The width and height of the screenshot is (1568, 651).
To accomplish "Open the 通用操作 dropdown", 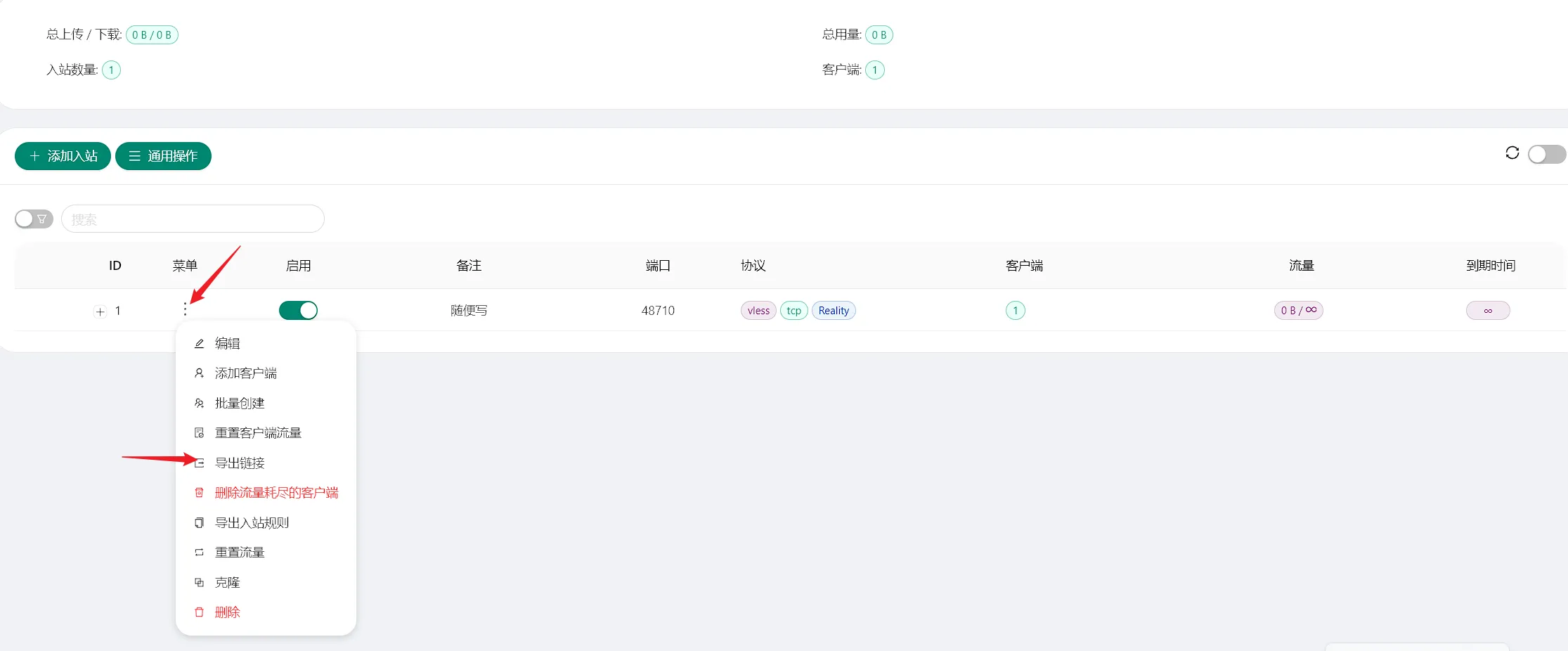I will [163, 156].
